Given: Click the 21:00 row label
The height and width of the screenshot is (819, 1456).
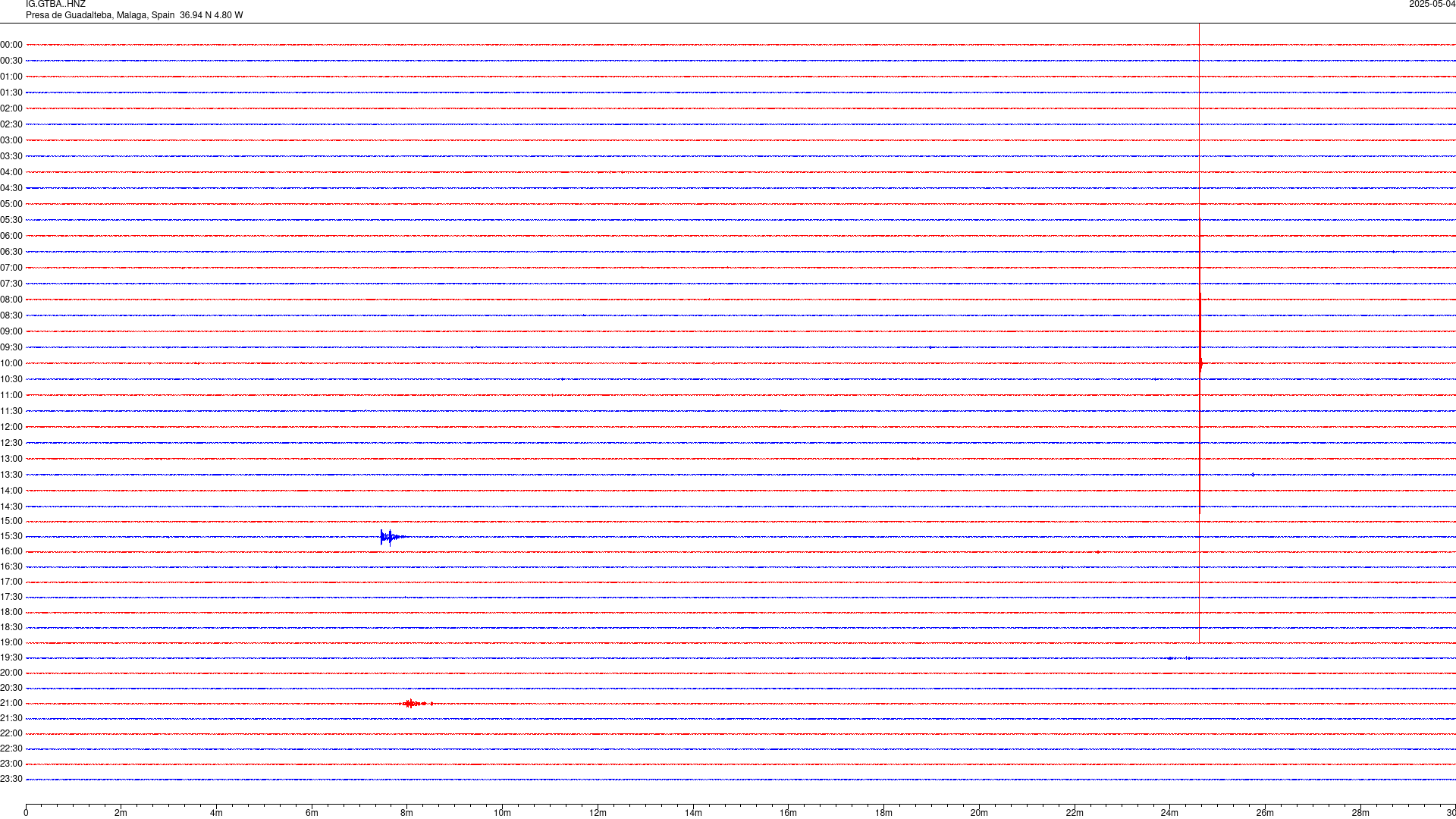Looking at the screenshot, I should coord(11,703).
